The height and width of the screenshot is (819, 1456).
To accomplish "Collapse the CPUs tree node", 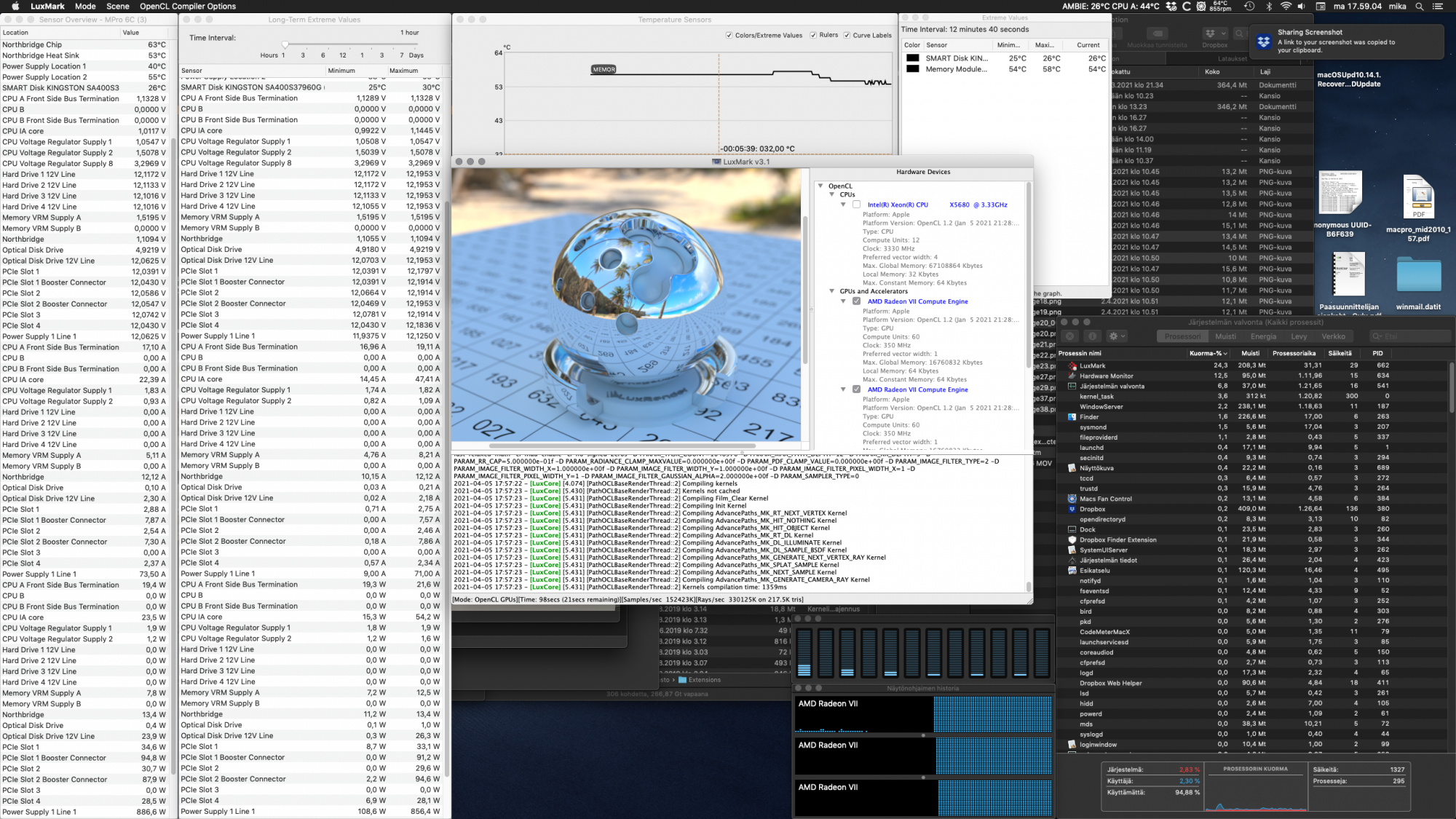I will 832,194.
